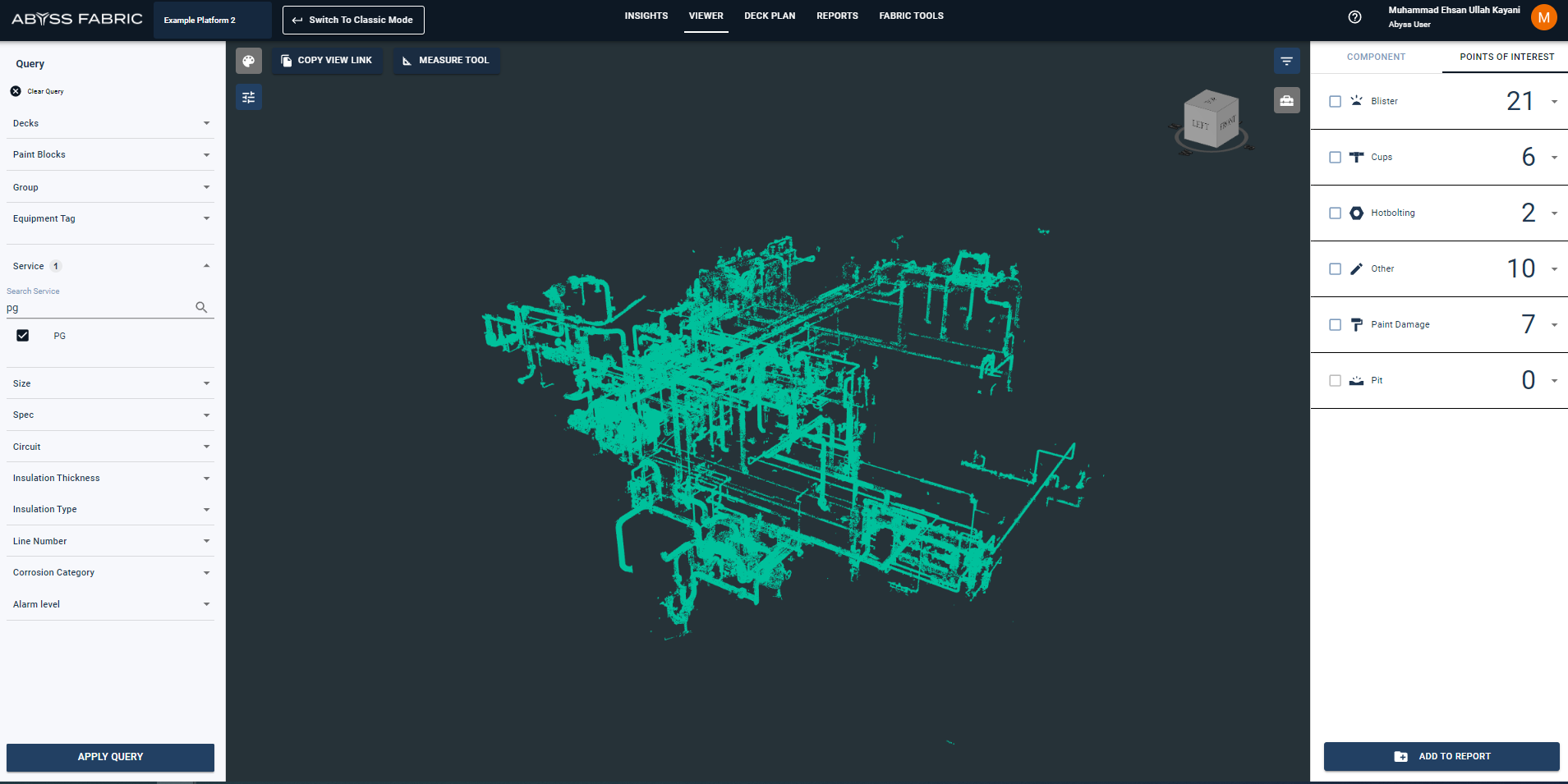The height and width of the screenshot is (784, 1568).
Task: Click Add To Report button
Action: (1441, 756)
